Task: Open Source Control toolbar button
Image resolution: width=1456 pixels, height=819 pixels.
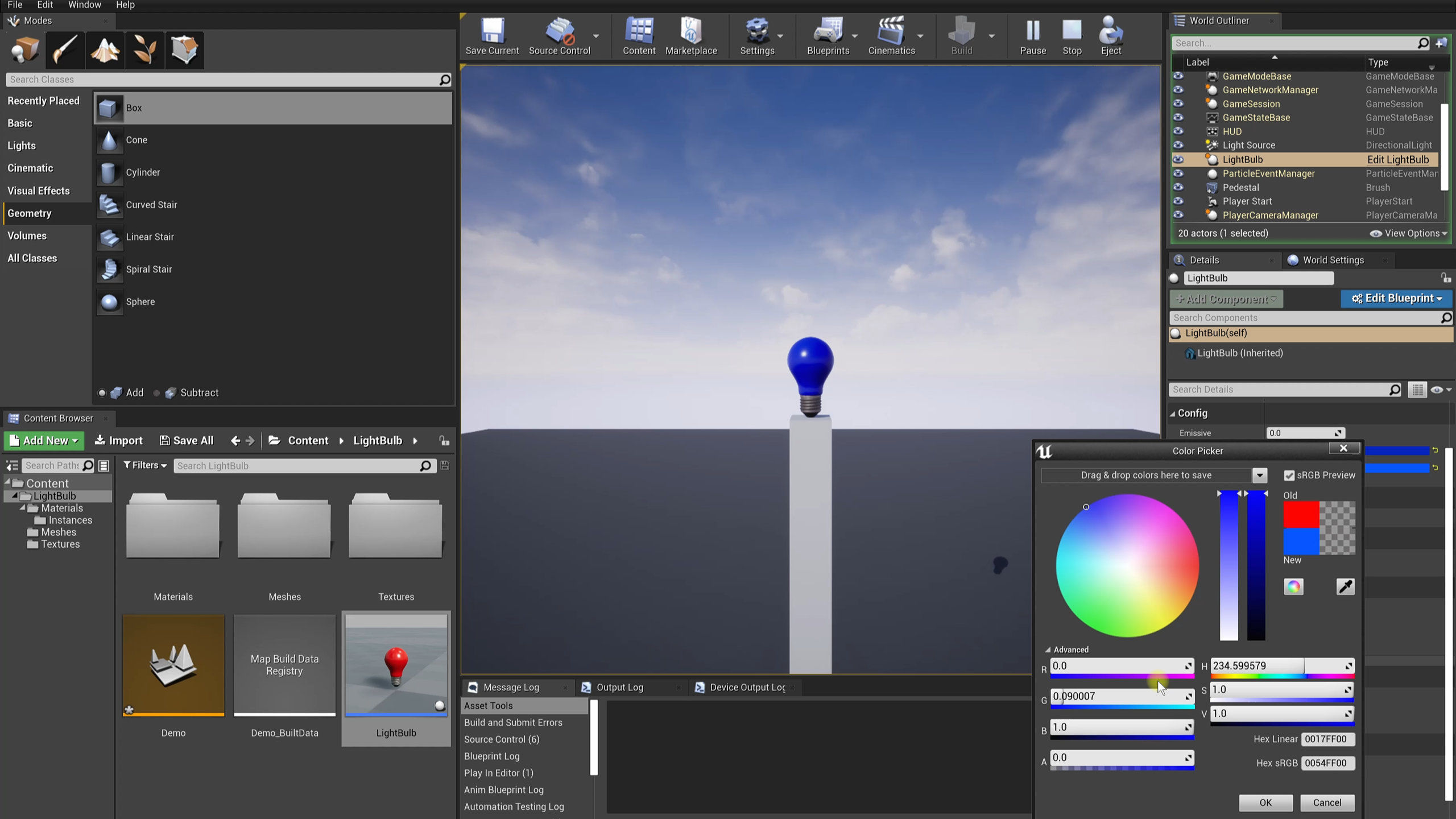Action: pyautogui.click(x=560, y=36)
